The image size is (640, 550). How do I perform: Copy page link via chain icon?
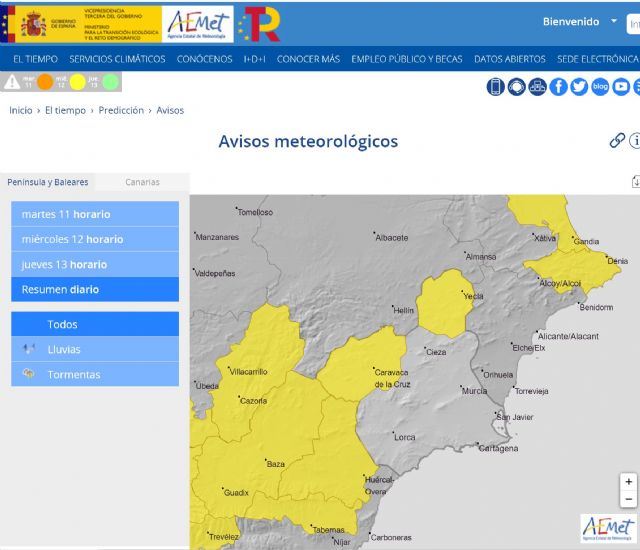[617, 141]
